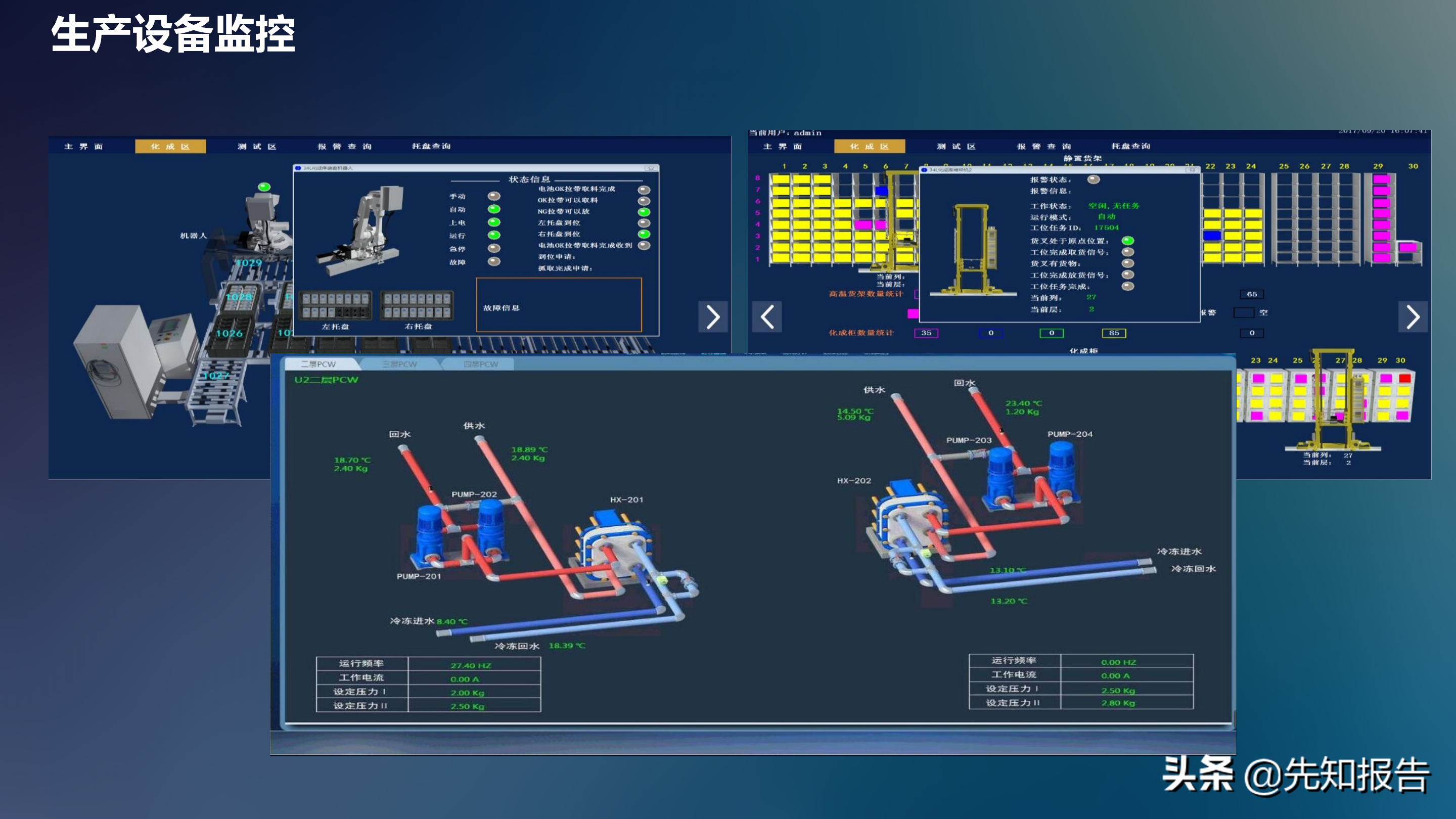The height and width of the screenshot is (819, 1456).
Task: Open 主界面 tab in robot monitoring window
Action: click(x=83, y=147)
